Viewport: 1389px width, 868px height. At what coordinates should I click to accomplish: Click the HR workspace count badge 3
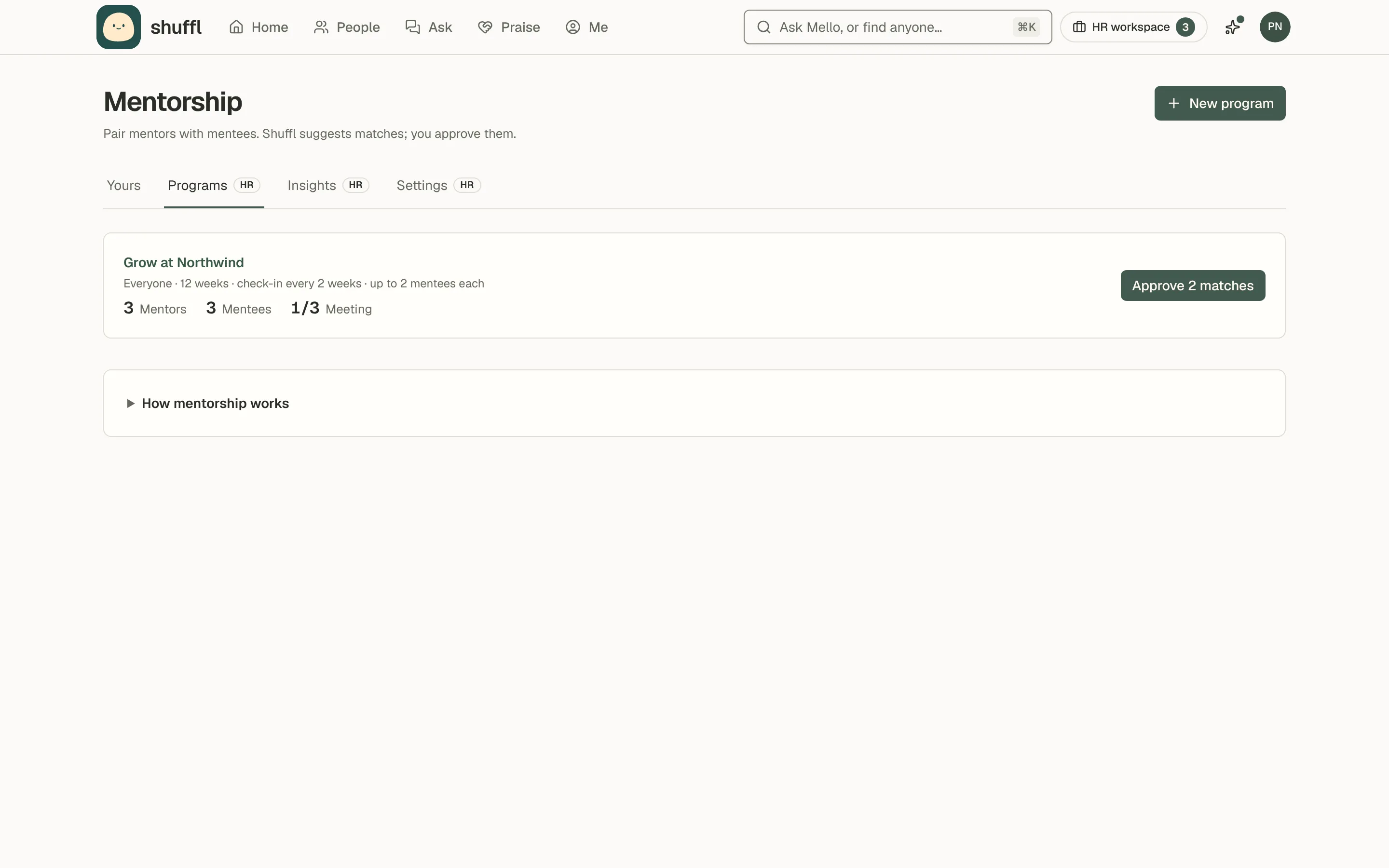coord(1185,27)
